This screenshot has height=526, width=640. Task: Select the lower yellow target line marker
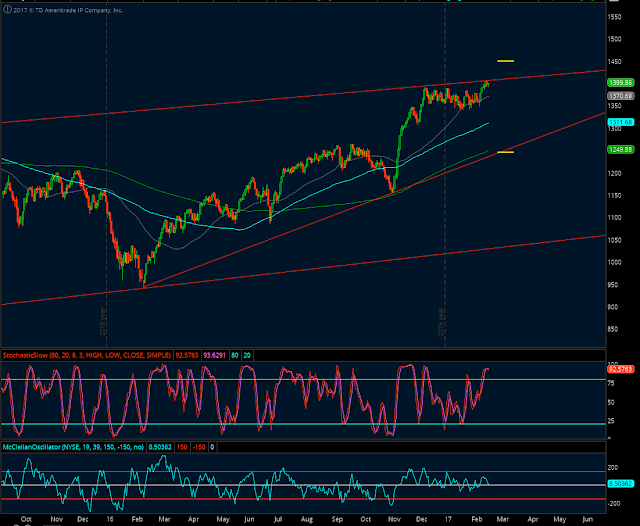[x=505, y=152]
